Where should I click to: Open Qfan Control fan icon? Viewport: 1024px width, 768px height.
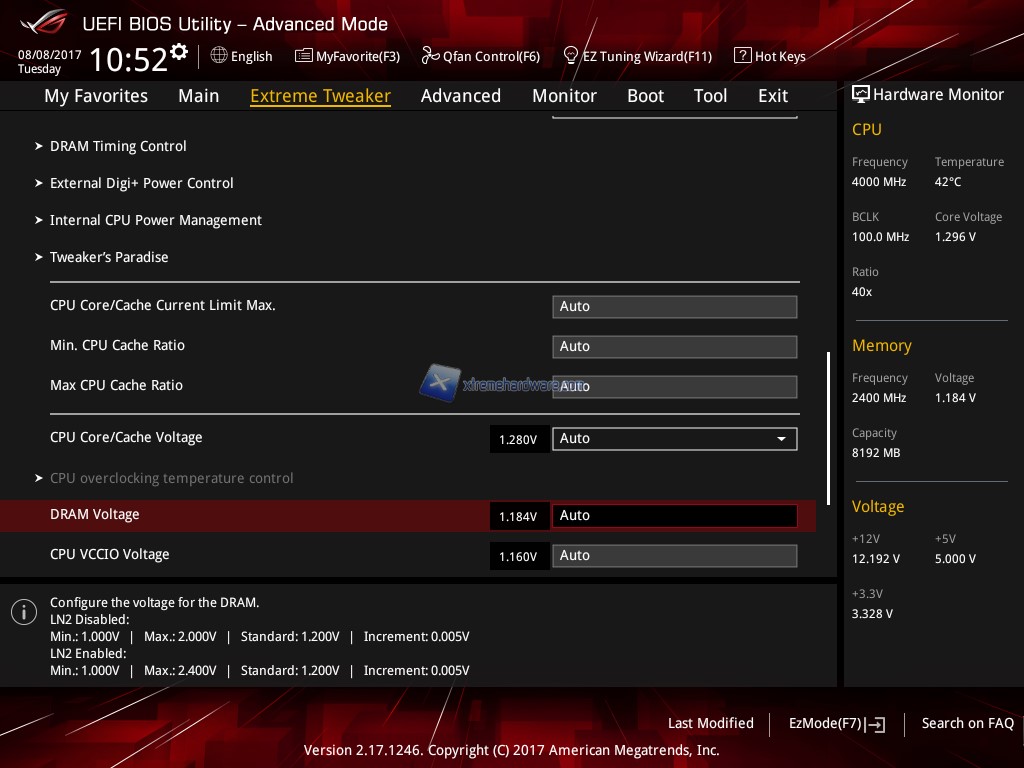click(430, 56)
